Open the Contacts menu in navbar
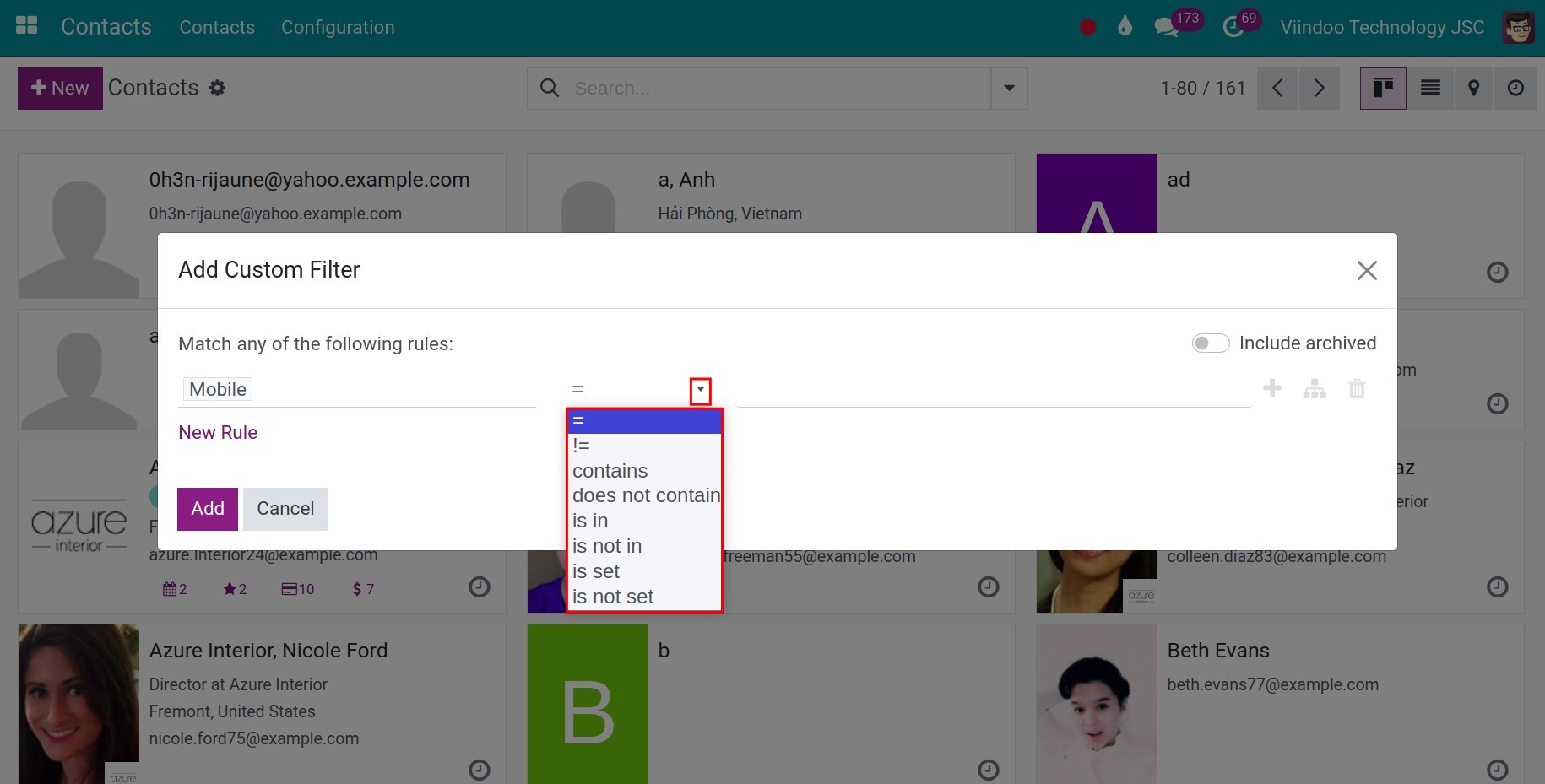This screenshot has height=784, width=1545. pyautogui.click(x=217, y=27)
